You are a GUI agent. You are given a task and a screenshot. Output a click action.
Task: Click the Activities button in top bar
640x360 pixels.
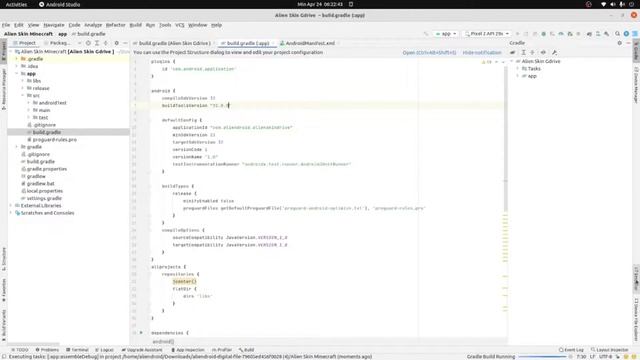(x=16, y=4)
